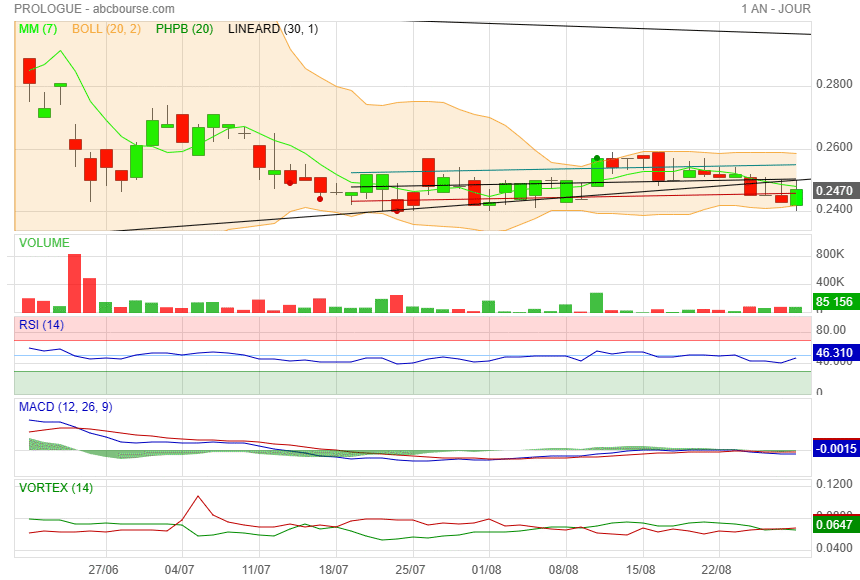The width and height of the screenshot is (860, 580).
Task: Click the MM (7) indicator label
Action: point(40,29)
